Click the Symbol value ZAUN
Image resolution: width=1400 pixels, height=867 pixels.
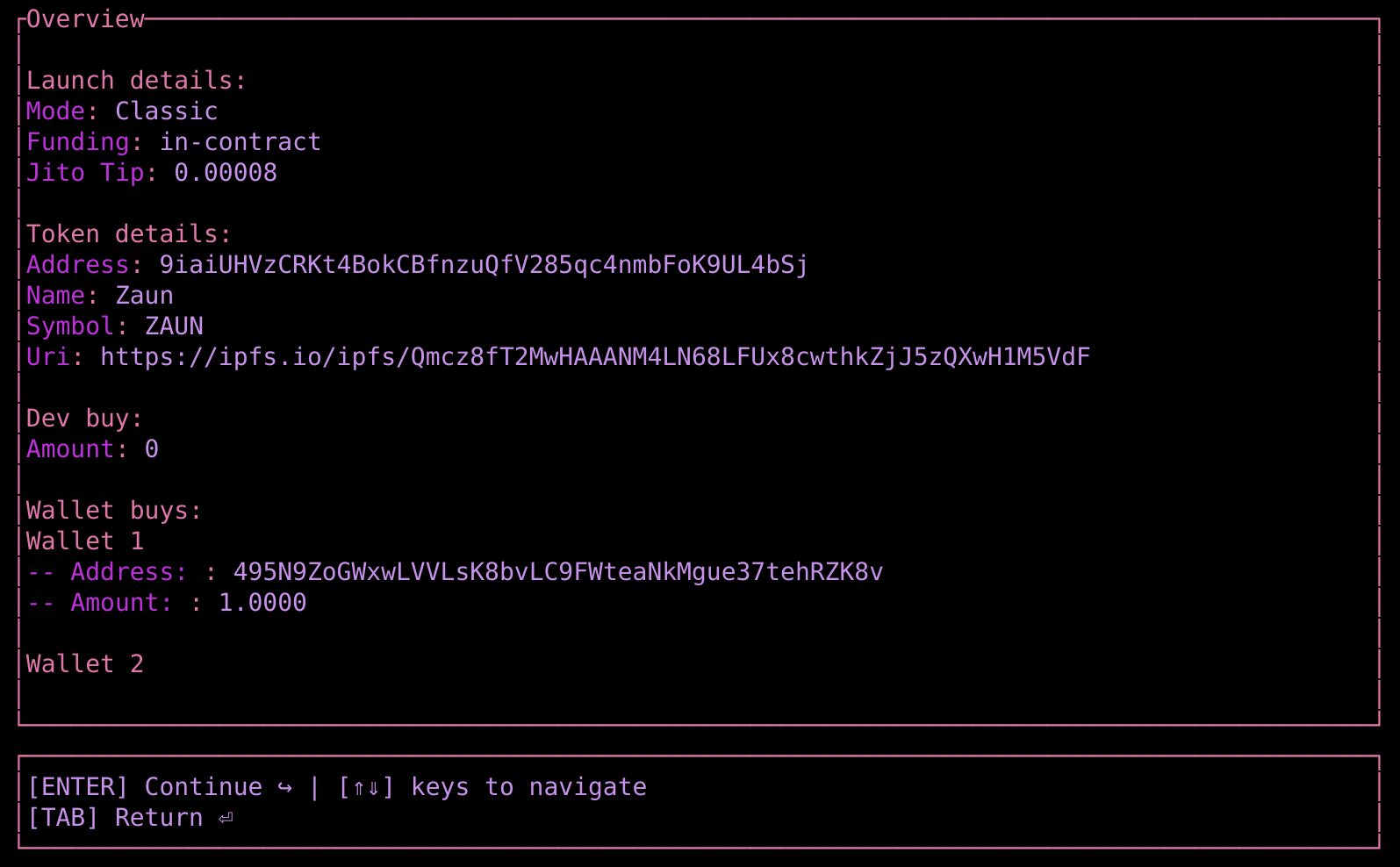pyautogui.click(x=174, y=326)
